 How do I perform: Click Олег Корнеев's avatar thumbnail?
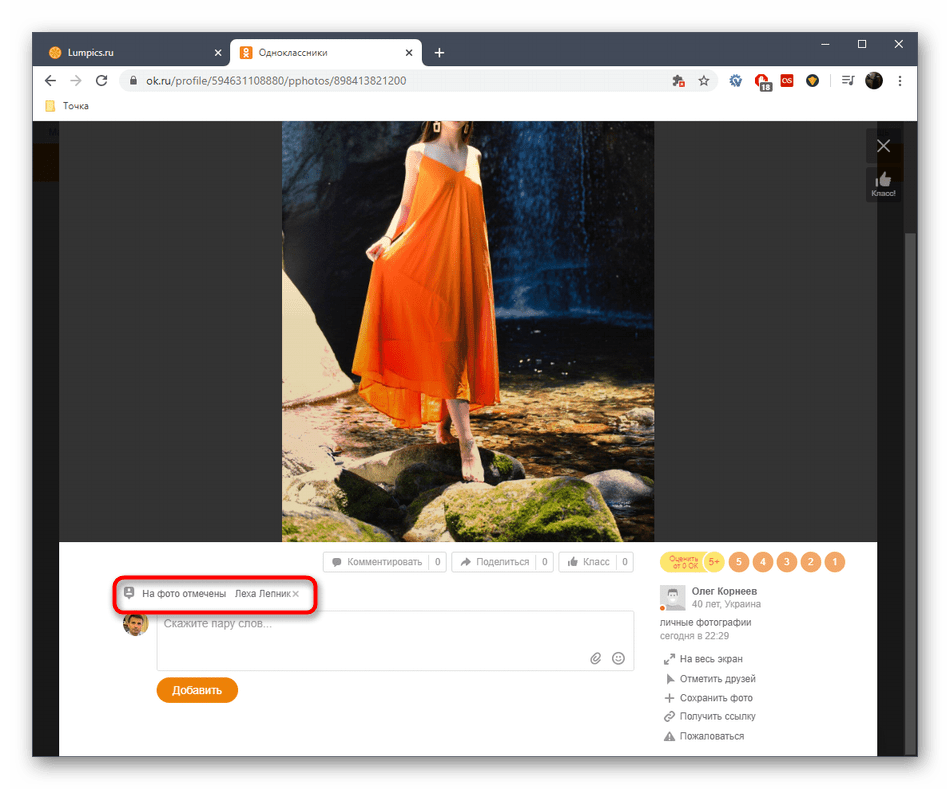point(673,598)
